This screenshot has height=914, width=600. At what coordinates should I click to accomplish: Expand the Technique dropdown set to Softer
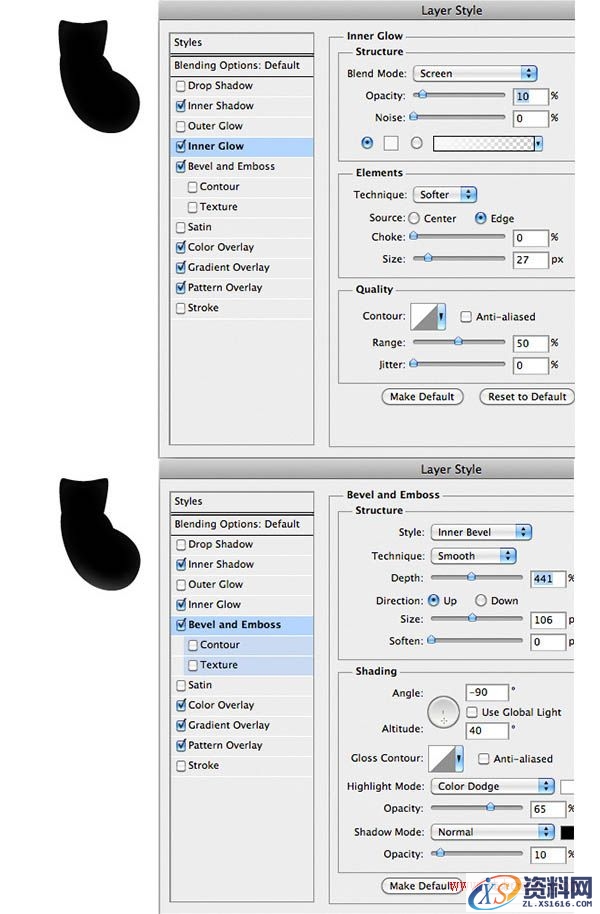445,195
